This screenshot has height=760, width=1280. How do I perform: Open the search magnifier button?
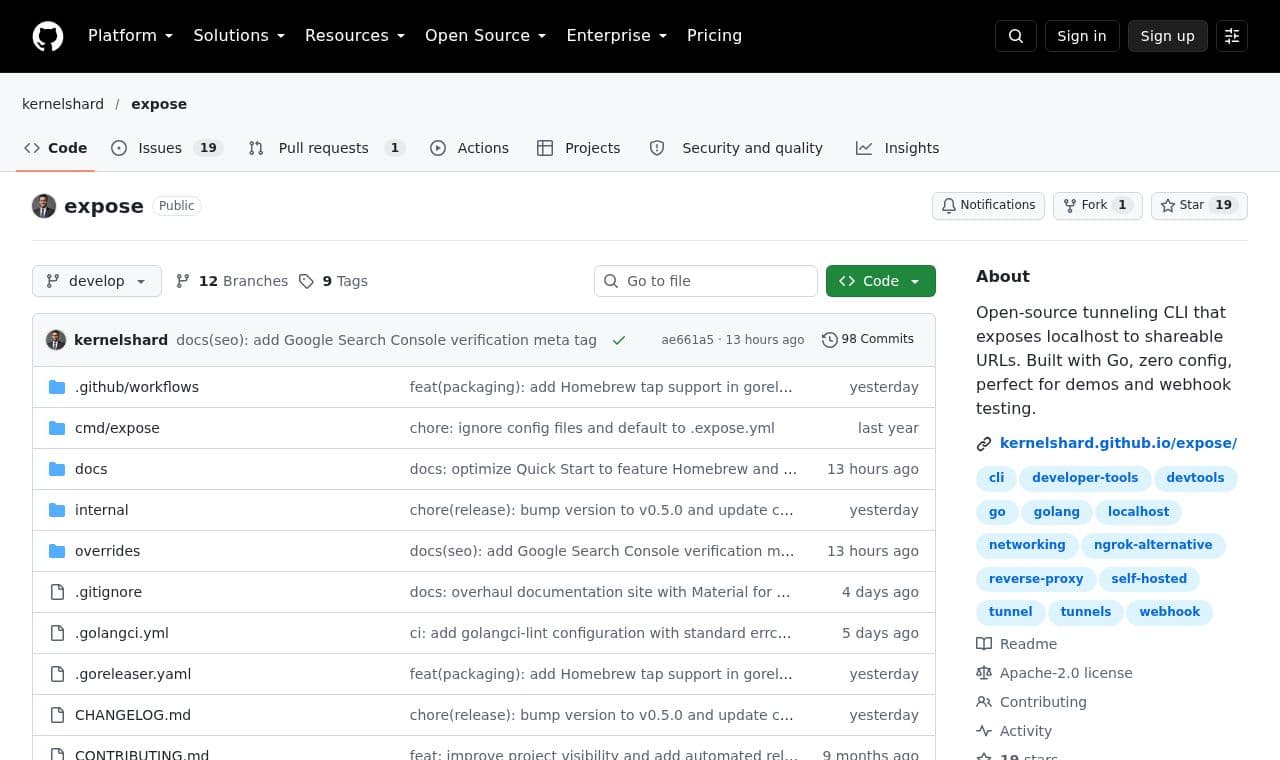point(1016,36)
